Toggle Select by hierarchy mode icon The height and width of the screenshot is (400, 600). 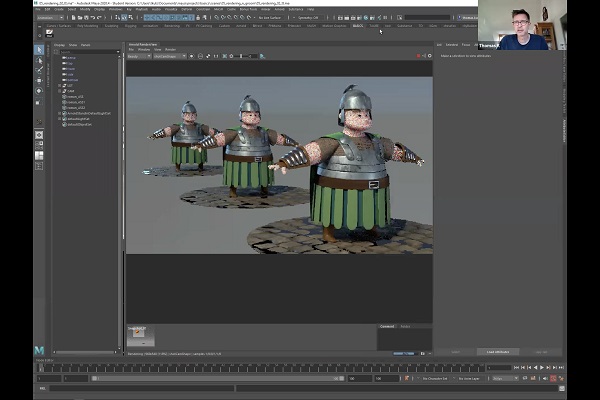117,18
